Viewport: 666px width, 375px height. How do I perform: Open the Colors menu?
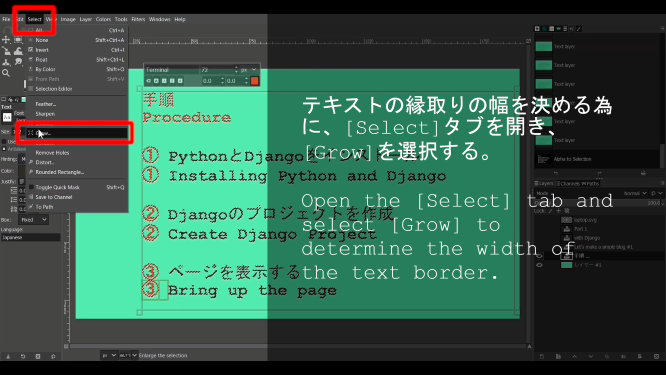103,19
